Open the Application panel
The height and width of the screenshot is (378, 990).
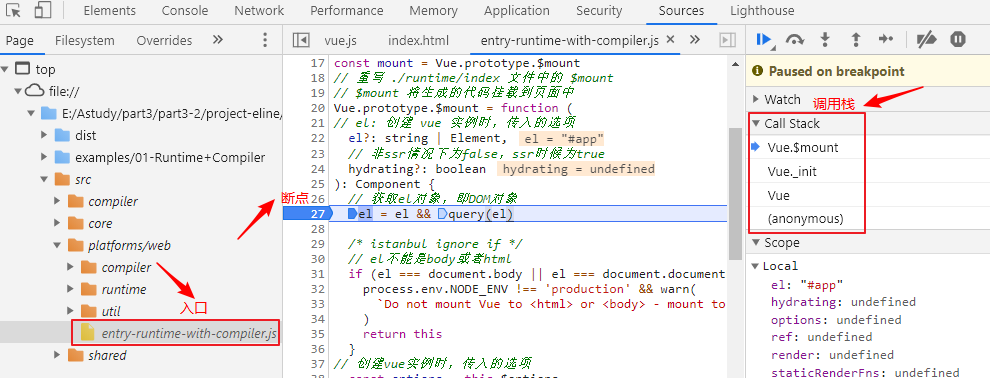516,11
